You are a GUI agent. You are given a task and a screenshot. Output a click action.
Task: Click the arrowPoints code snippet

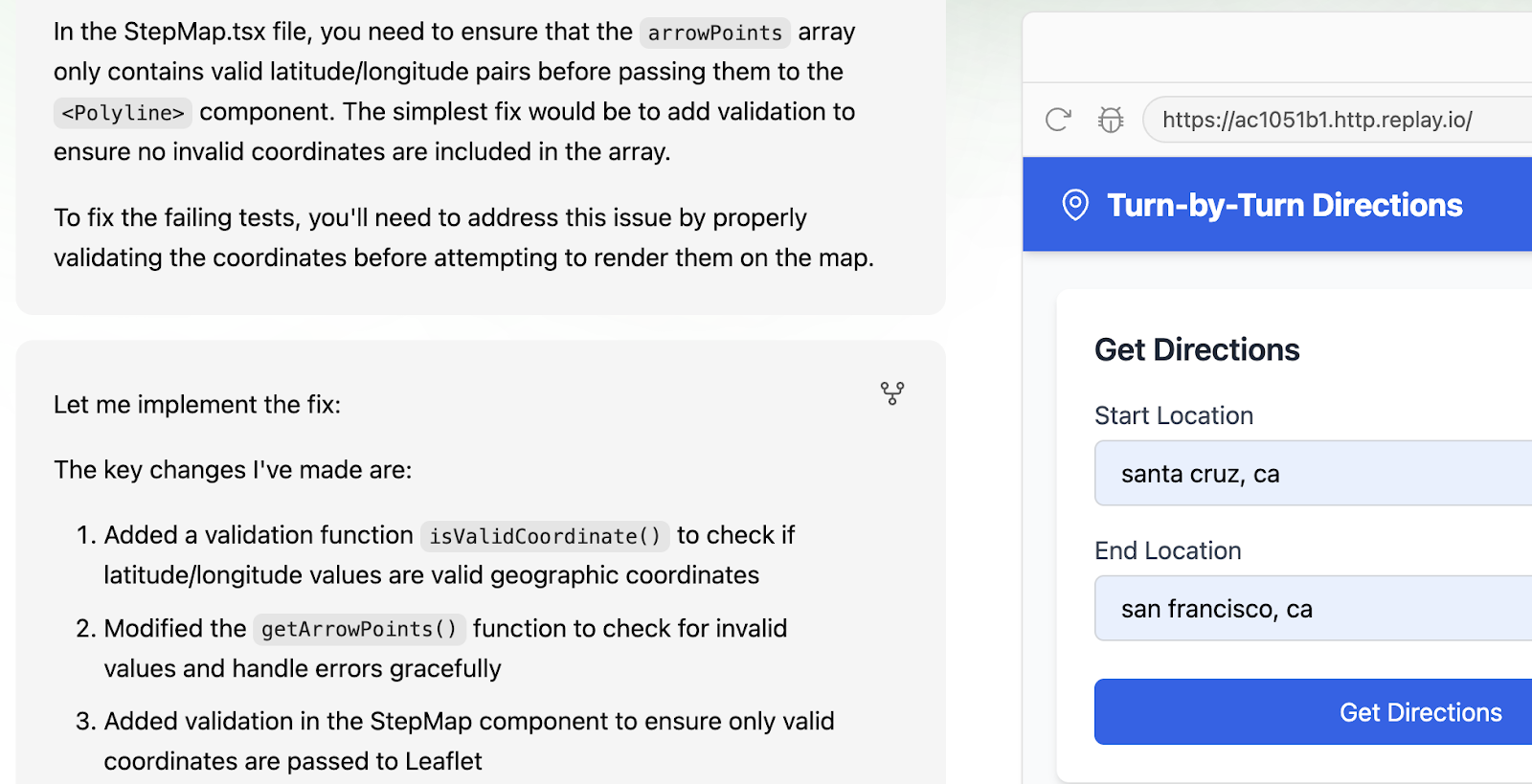click(x=714, y=33)
